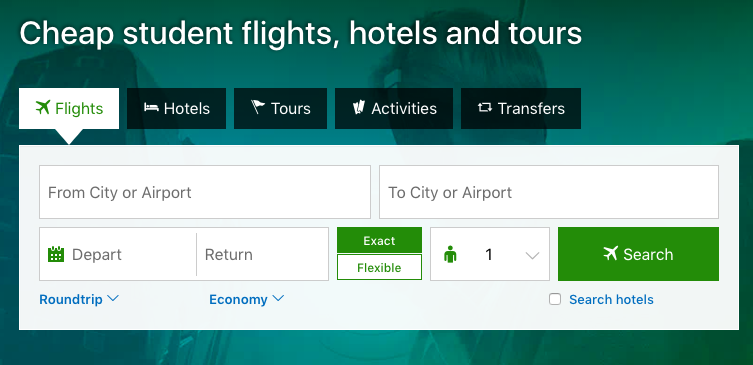The height and width of the screenshot is (365, 753).
Task: Switch to the Activities tab
Action: pyautogui.click(x=394, y=108)
